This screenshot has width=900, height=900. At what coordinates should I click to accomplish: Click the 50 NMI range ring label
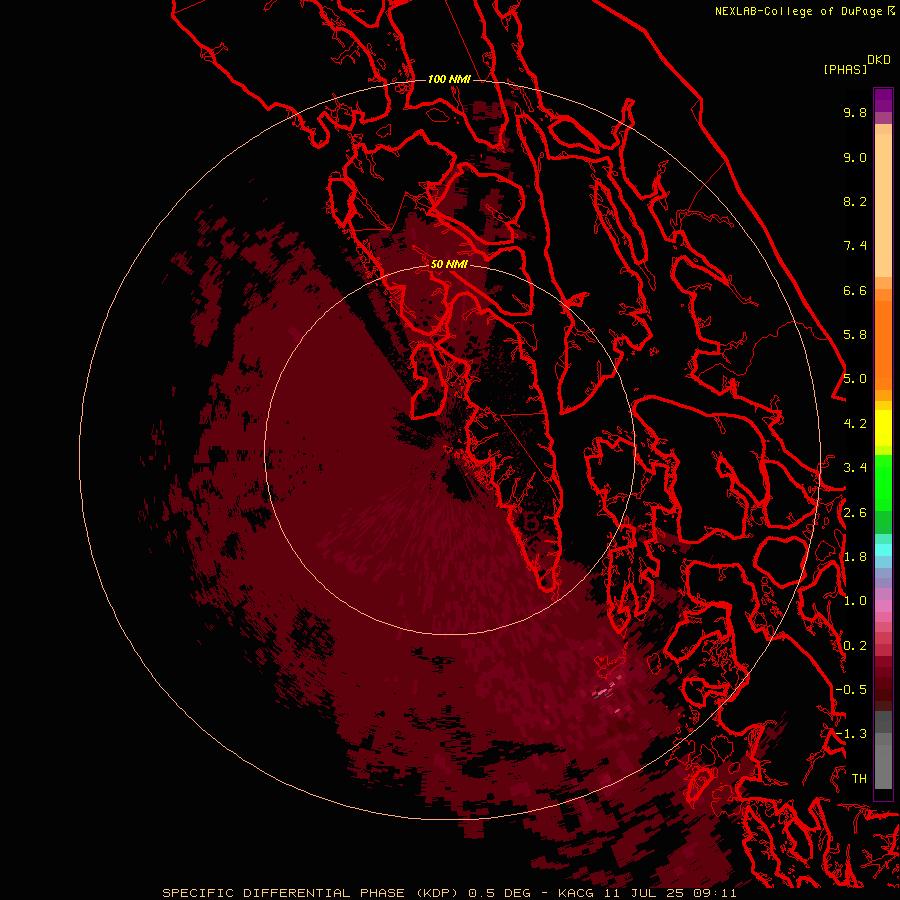coord(449,264)
